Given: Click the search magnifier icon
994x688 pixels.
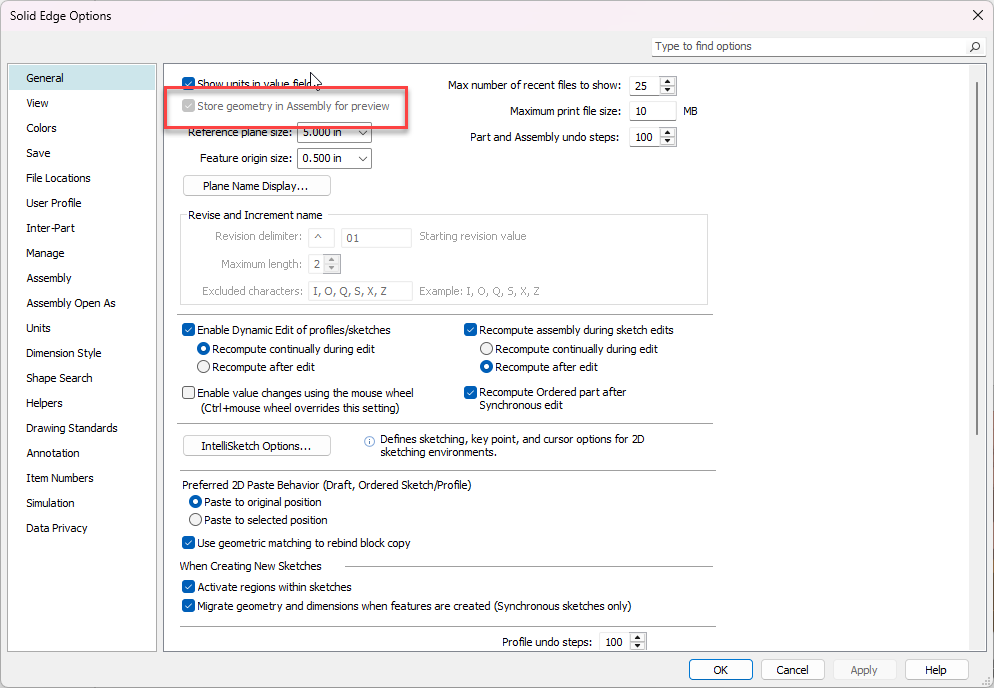Looking at the screenshot, I should 975,46.
